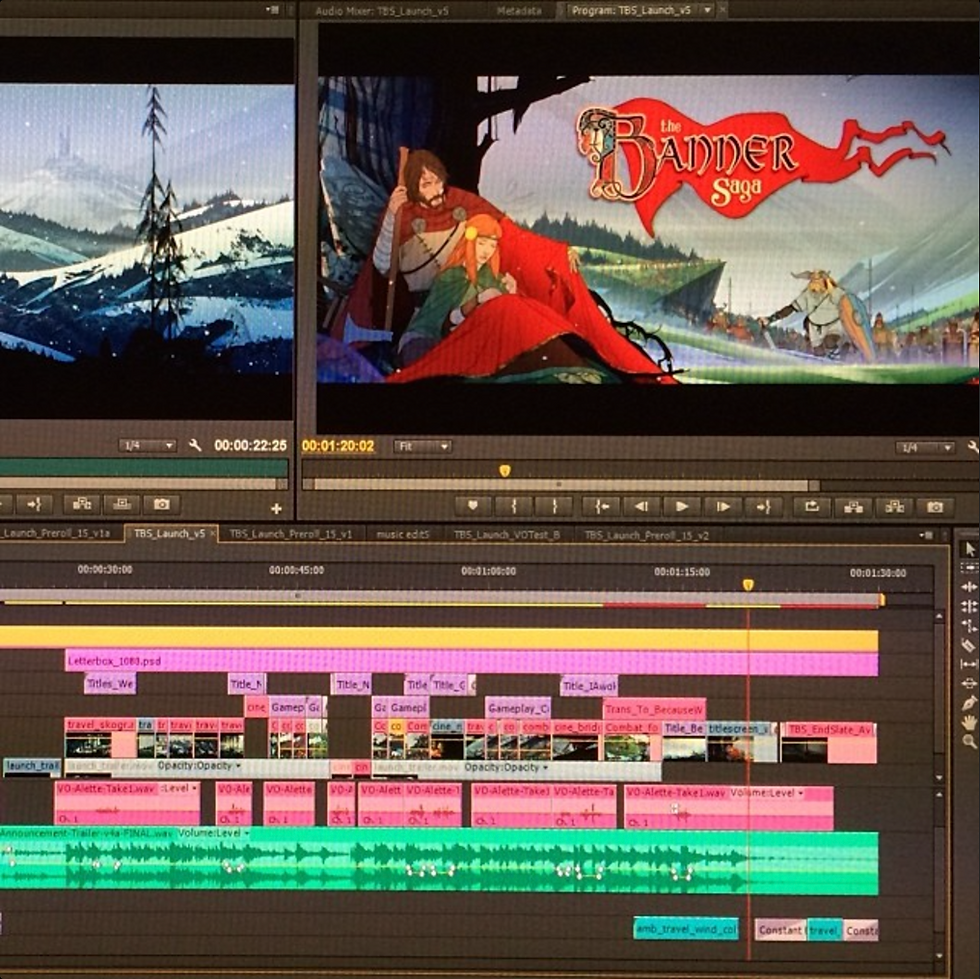Click Mark Out in Program monitor
This screenshot has width=980, height=979.
[x=554, y=506]
